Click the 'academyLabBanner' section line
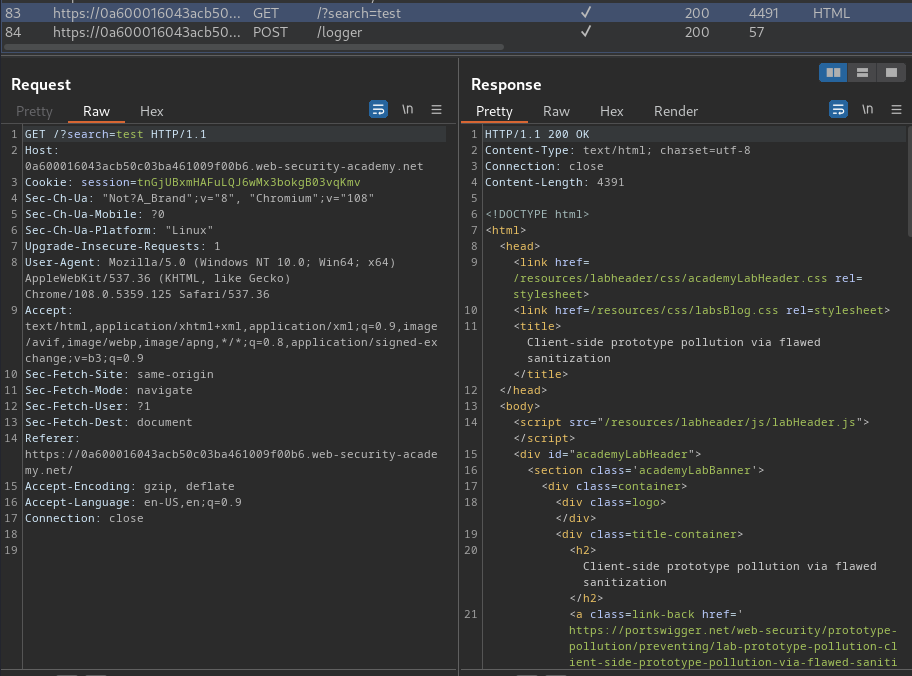Screen dimensions: 912x676 tap(646, 471)
